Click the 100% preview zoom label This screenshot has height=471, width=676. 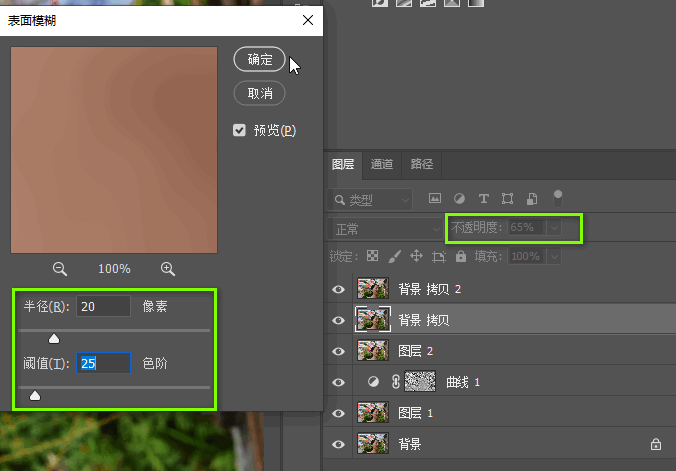[114, 269]
